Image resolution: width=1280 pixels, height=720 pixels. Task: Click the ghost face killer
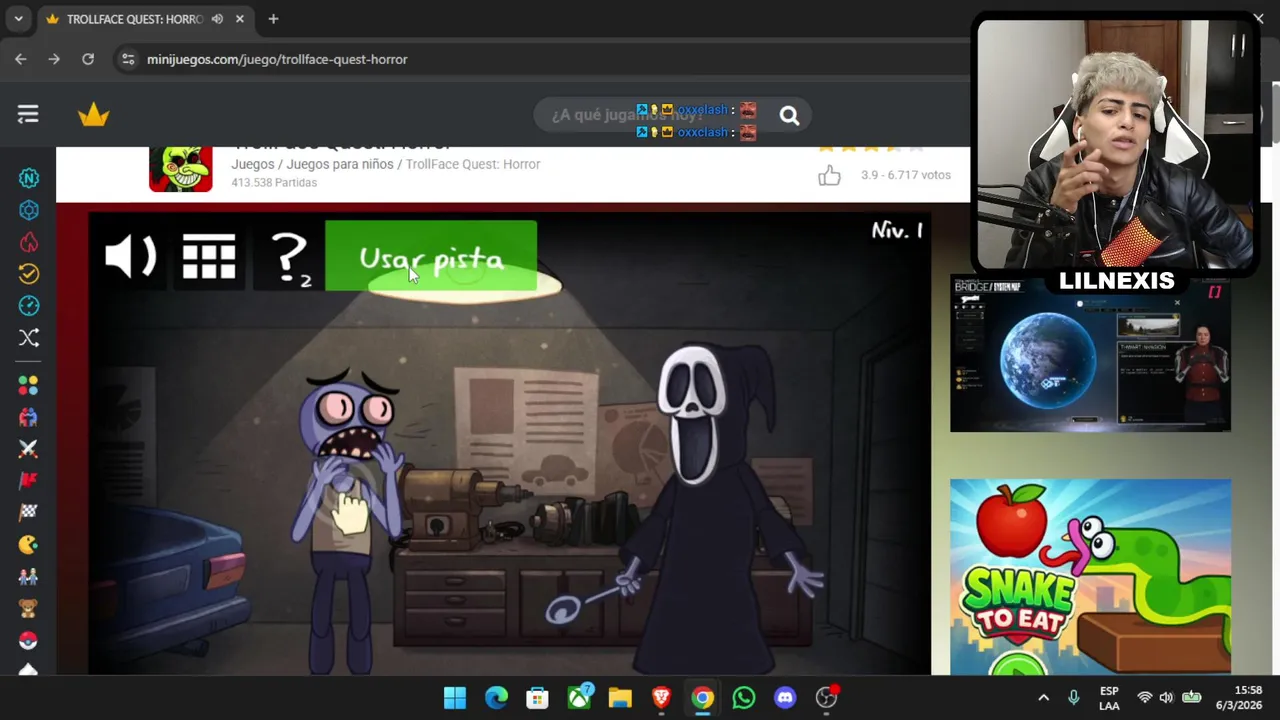(x=714, y=510)
